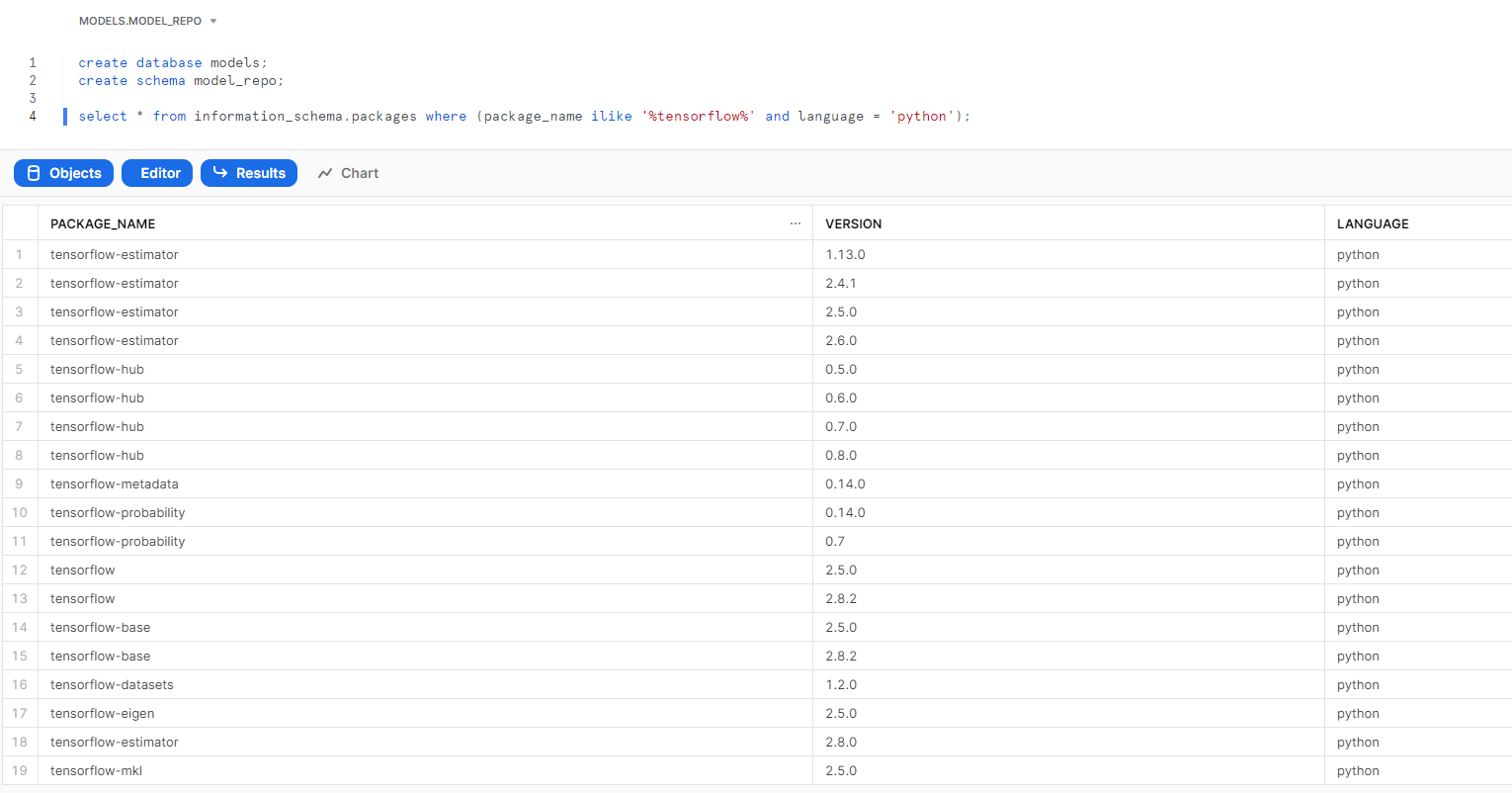This screenshot has height=793, width=1512.
Task: Click tensorflow-base cell in row 14
Action: point(425,627)
